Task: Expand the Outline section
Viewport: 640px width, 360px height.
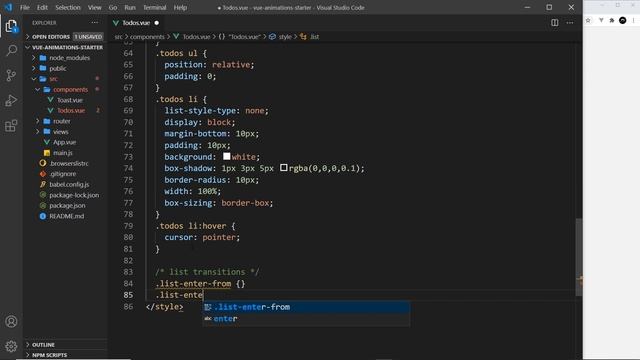Action: tap(64, 345)
